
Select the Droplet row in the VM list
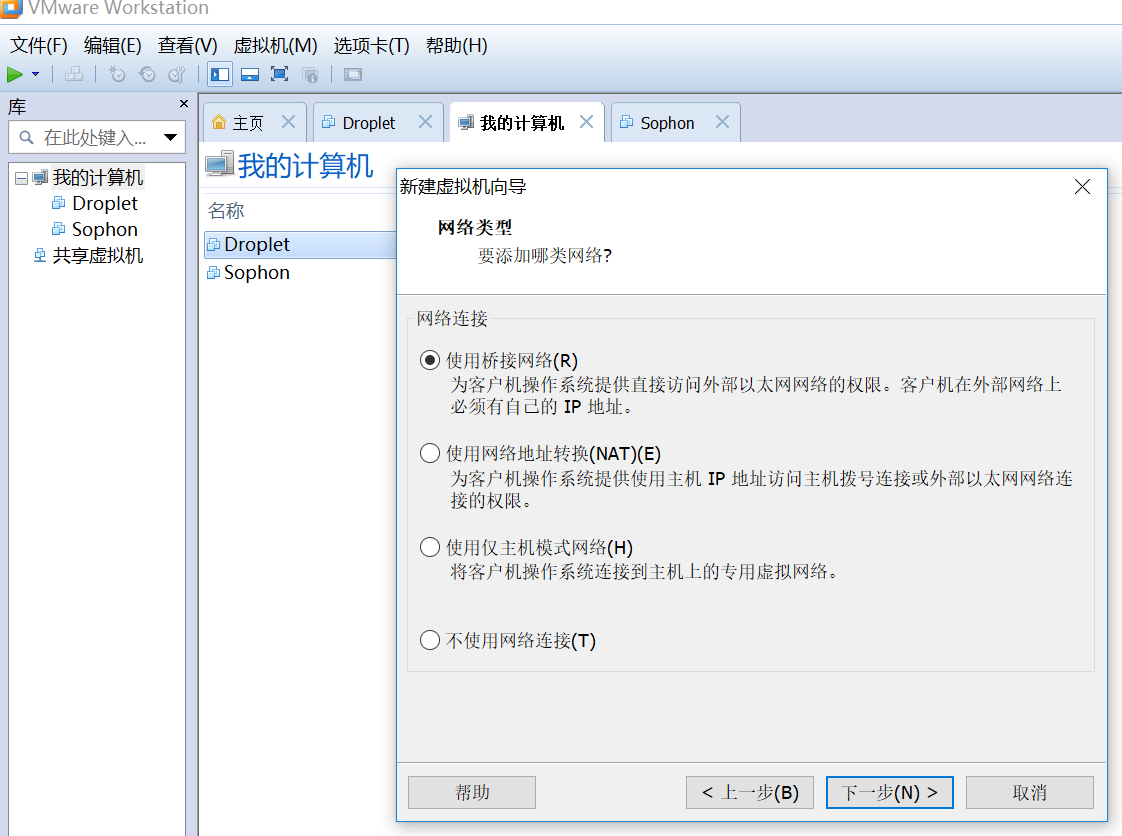(x=301, y=245)
